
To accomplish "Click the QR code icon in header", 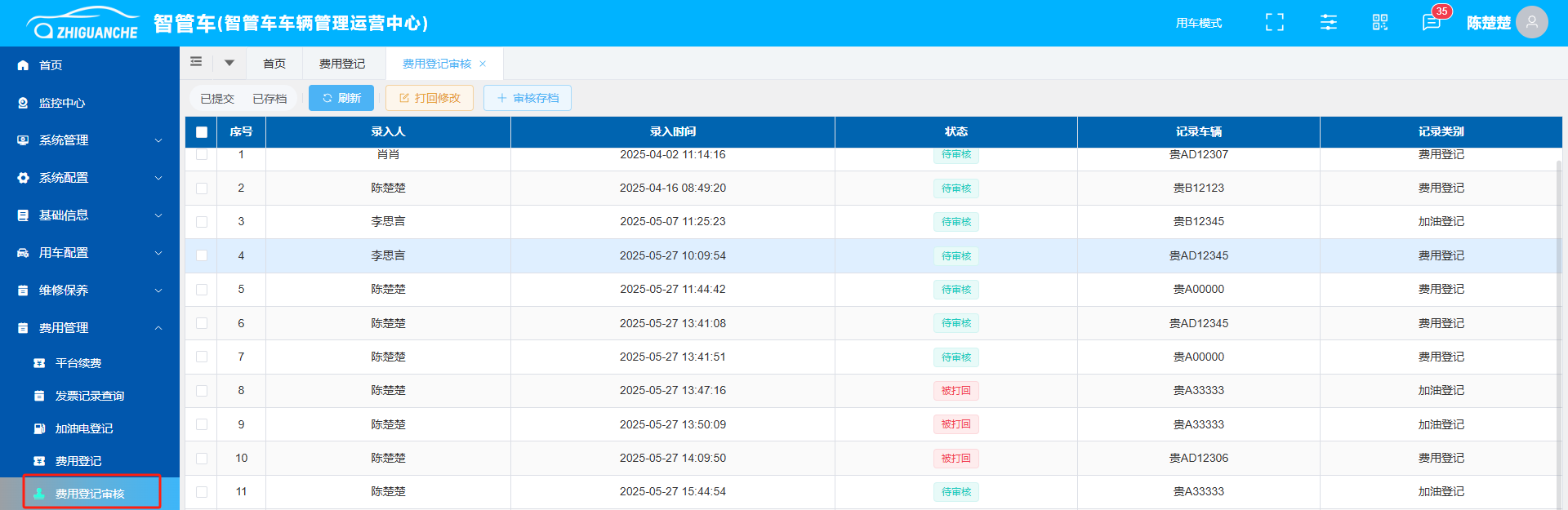I will 1380,23.
